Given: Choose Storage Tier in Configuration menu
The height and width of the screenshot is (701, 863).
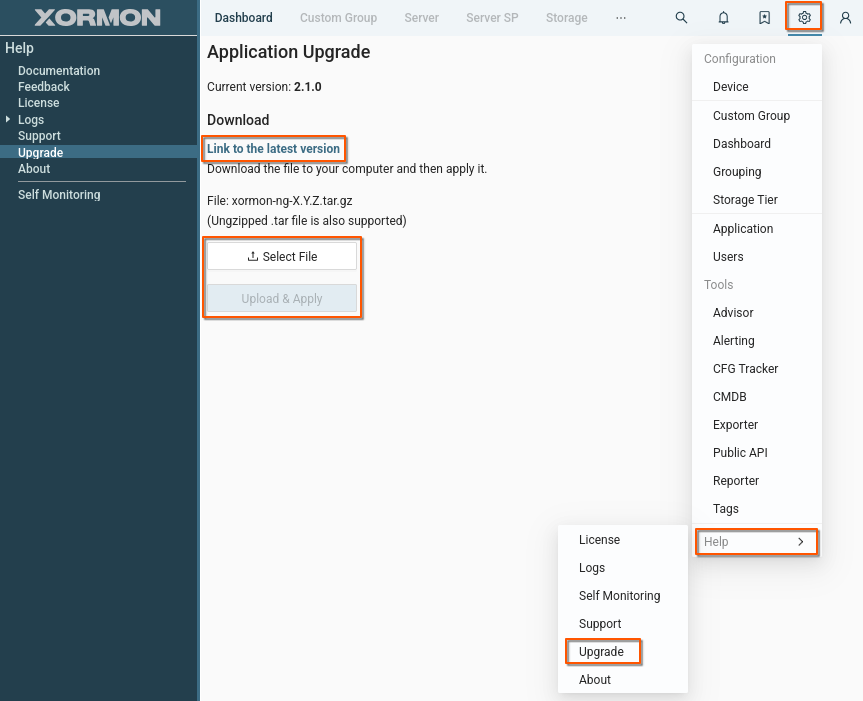Looking at the screenshot, I should tap(745, 200).
